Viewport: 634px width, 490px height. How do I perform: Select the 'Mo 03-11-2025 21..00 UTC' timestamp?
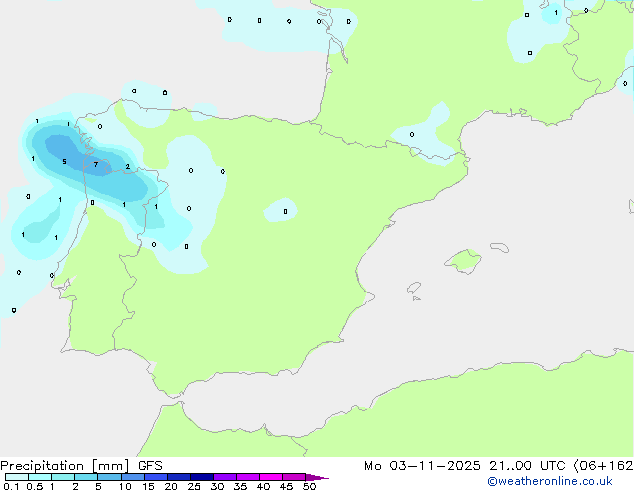coord(465,466)
